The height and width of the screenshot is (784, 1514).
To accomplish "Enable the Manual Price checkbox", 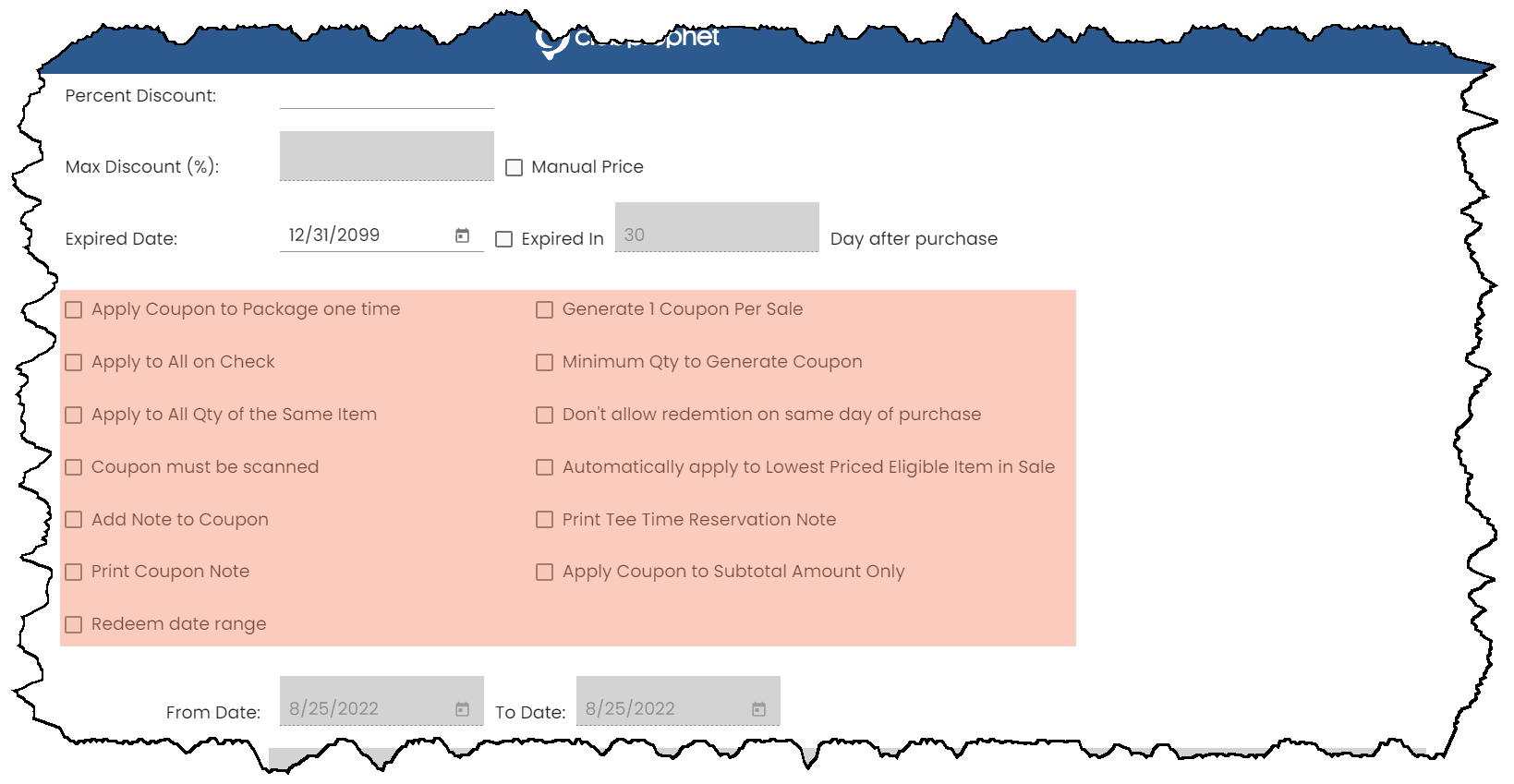I will pos(515,168).
